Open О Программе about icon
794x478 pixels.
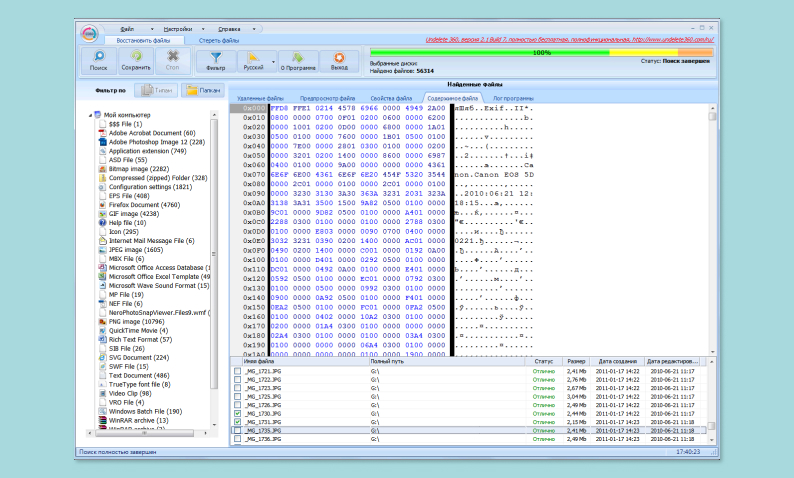(298, 57)
